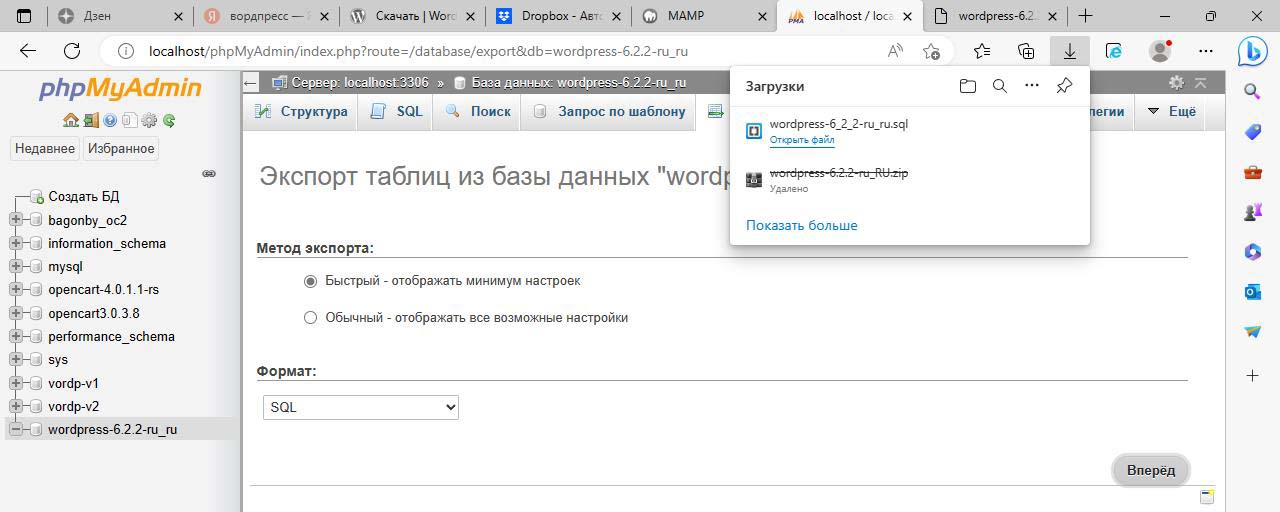Click the green reload navigation panel icon

click(x=169, y=120)
